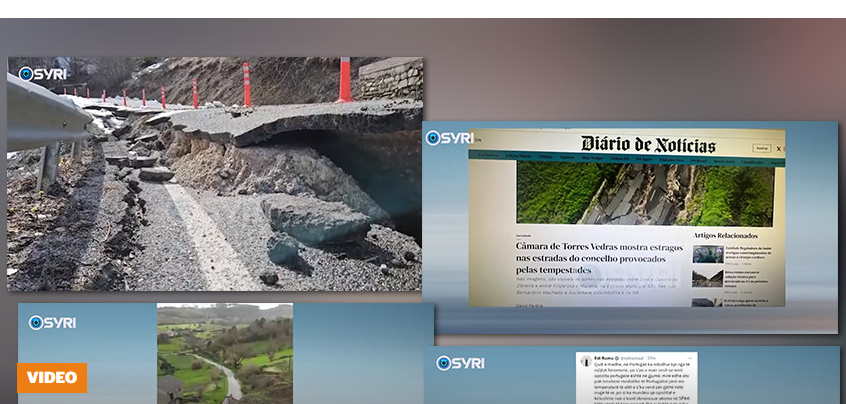
Task: Click the green countryside aerial video thumbnail
Action: point(225,352)
